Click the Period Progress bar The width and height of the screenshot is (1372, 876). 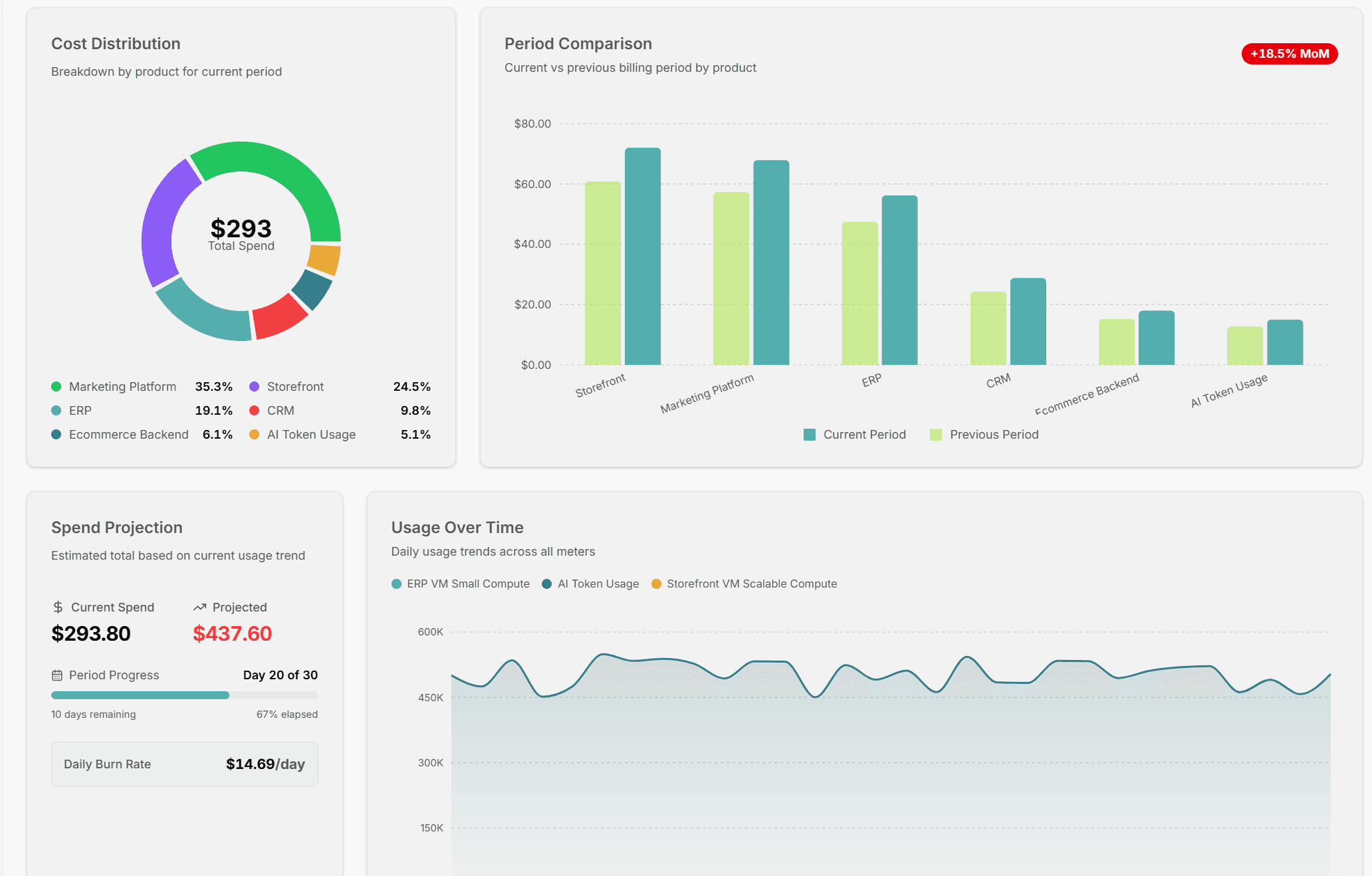185,695
